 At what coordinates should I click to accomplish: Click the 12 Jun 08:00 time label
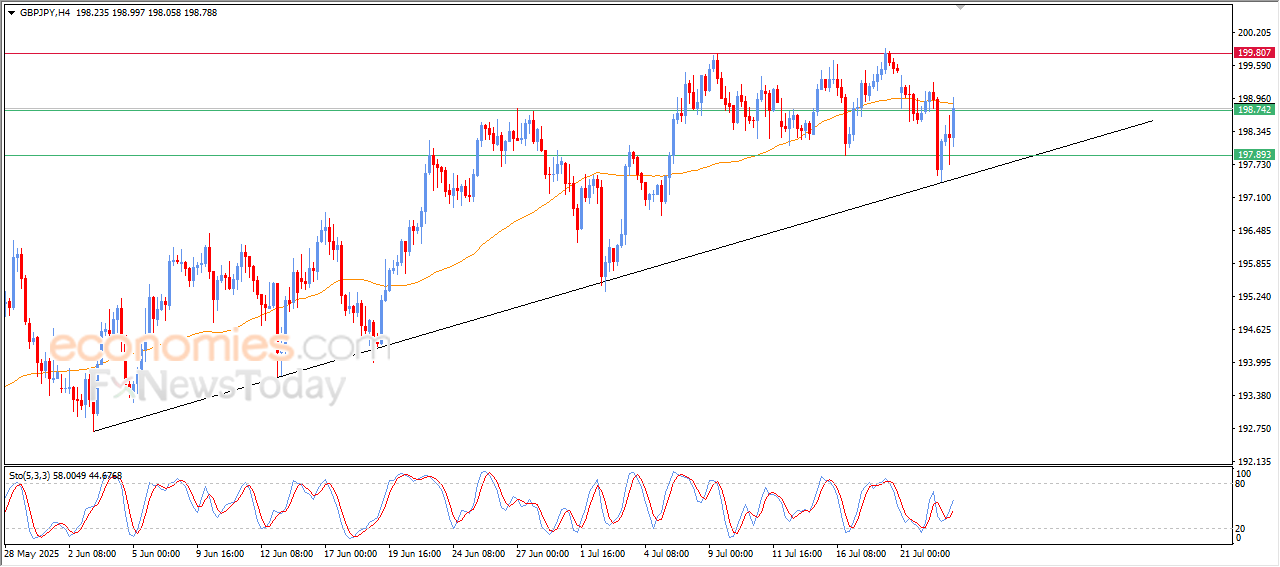pyautogui.click(x=285, y=553)
